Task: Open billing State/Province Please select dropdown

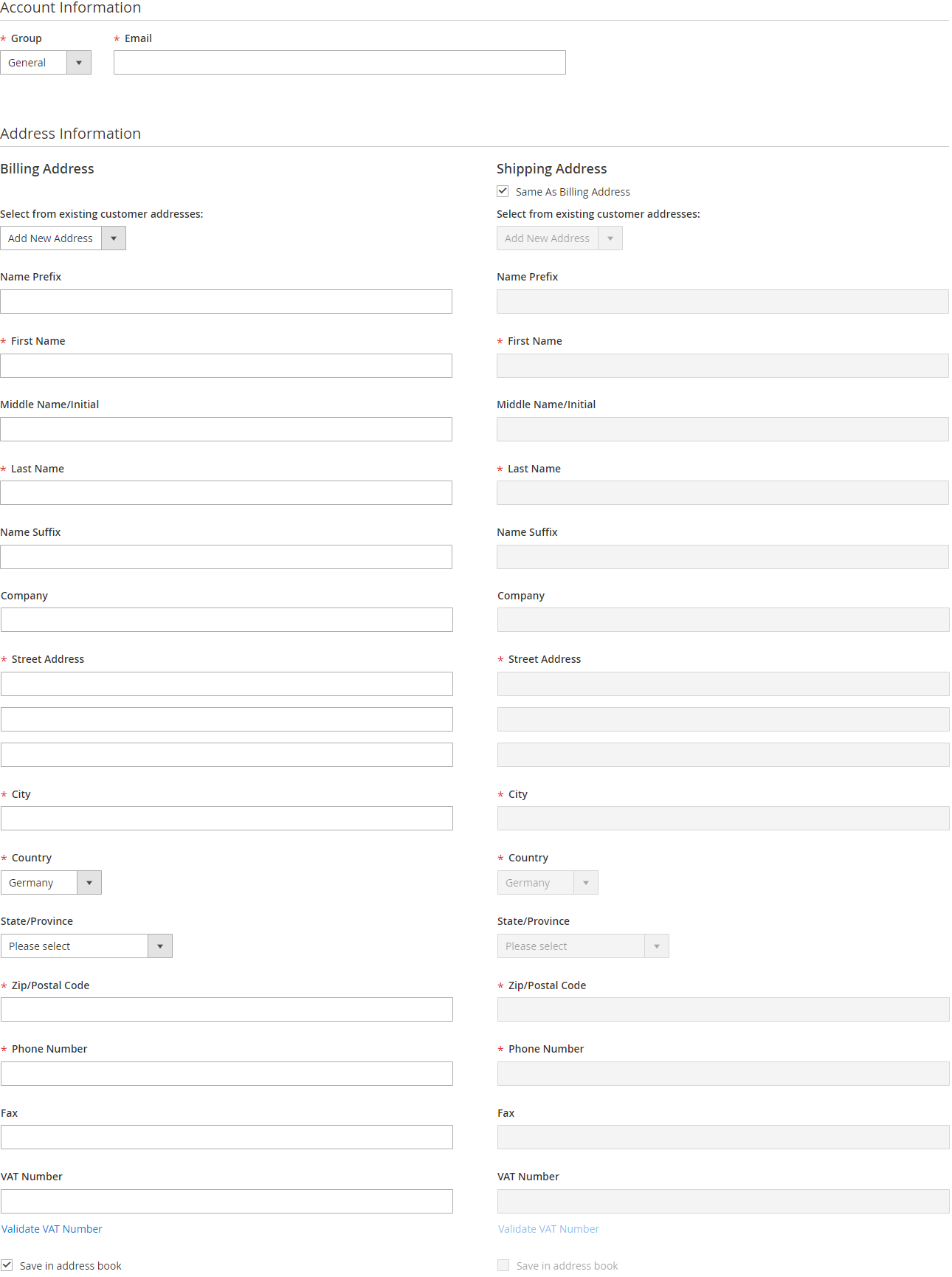Action: click(x=86, y=946)
